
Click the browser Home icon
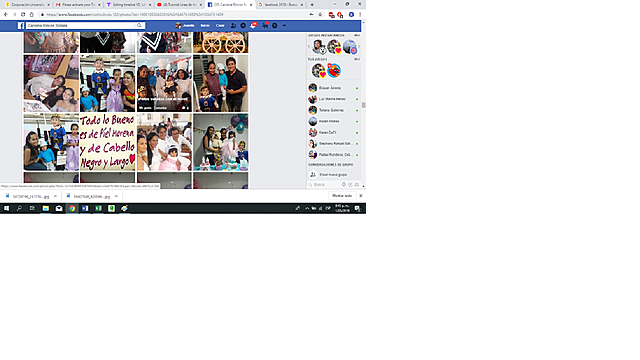(x=31, y=14)
